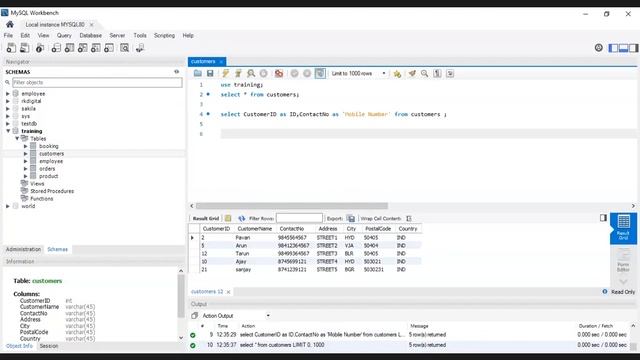Toggle the left sidebar panel
640x360 pixels.
click(x=613, y=48)
